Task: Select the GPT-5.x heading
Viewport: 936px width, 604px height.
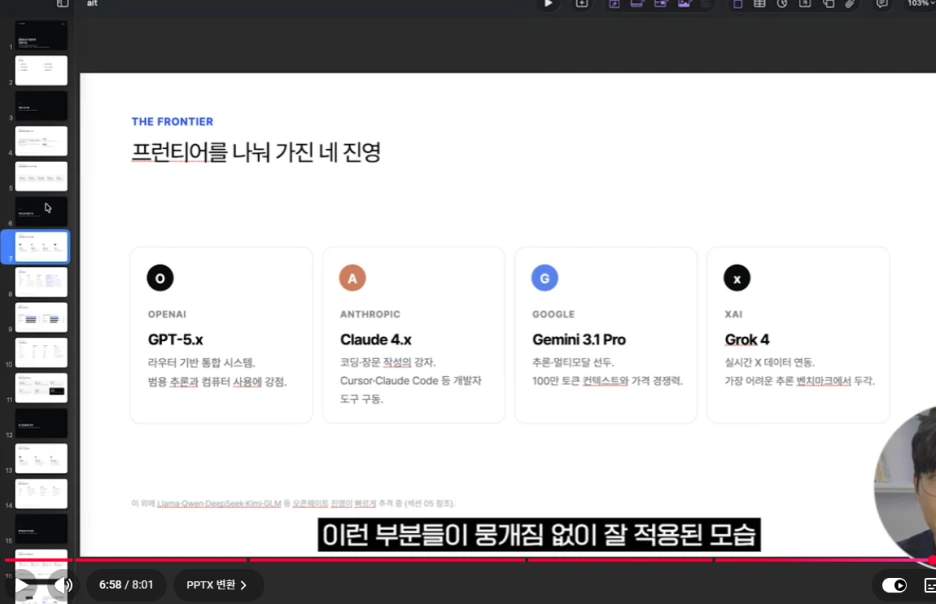Action: pos(176,340)
